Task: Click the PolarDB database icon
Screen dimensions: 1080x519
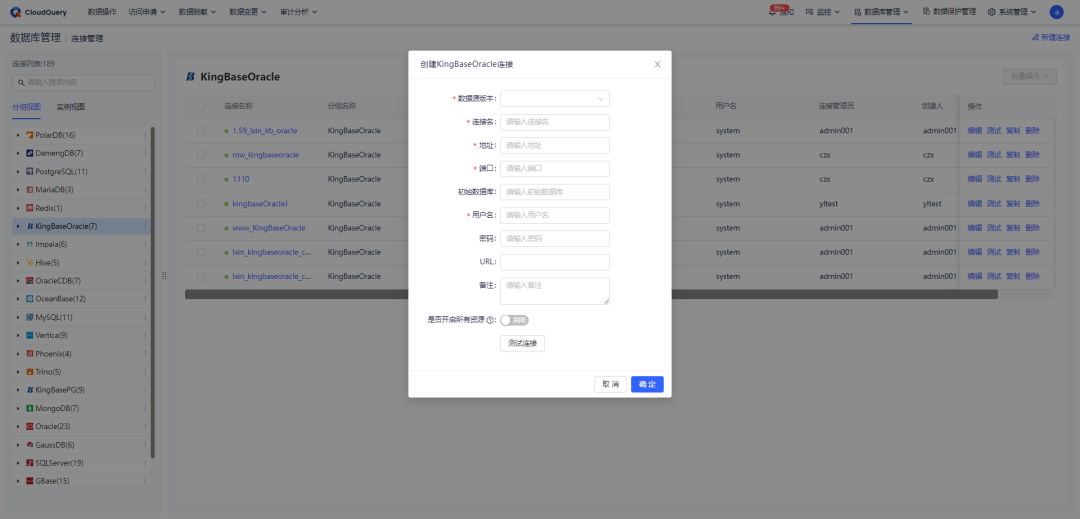Action: point(30,135)
